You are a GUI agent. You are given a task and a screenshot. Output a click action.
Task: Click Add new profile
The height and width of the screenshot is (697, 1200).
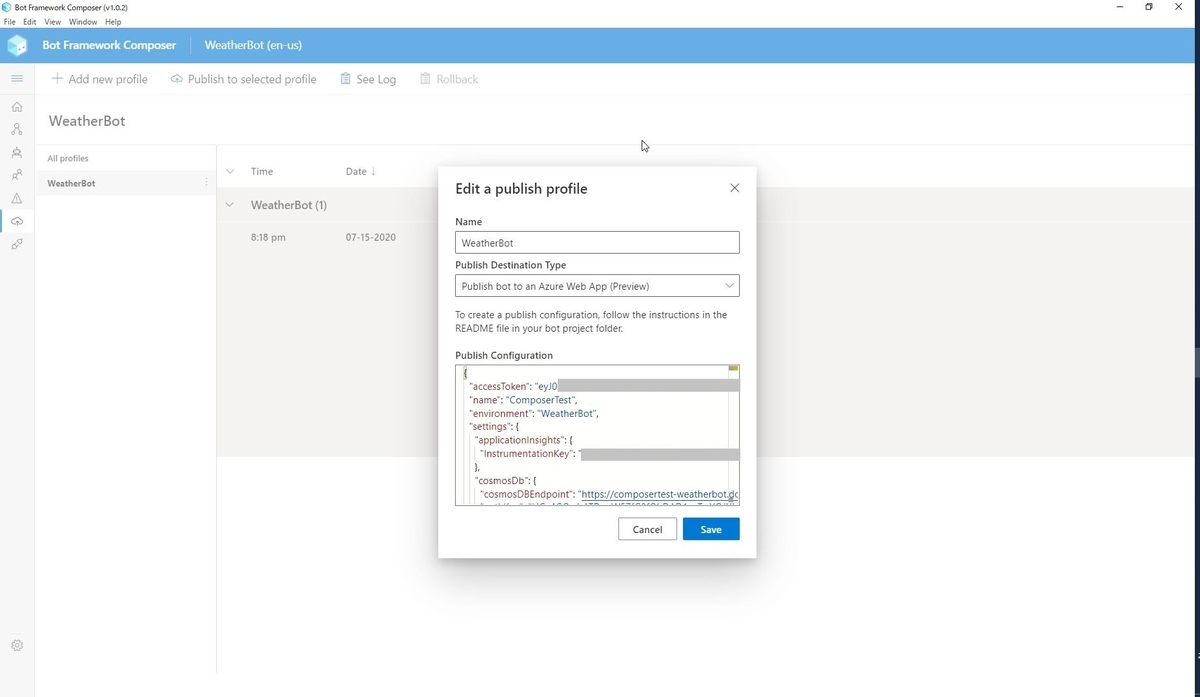(99, 79)
